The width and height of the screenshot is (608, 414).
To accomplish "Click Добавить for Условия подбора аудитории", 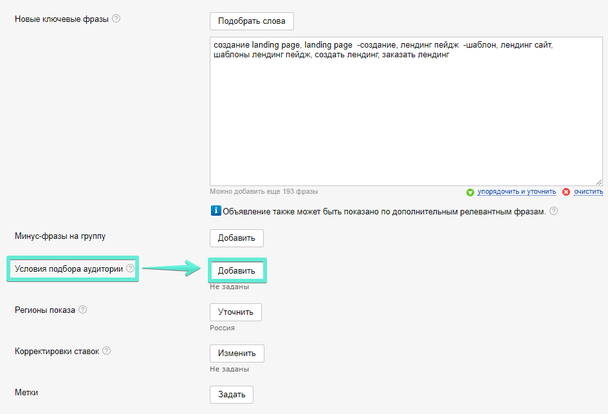I will pyautogui.click(x=237, y=271).
